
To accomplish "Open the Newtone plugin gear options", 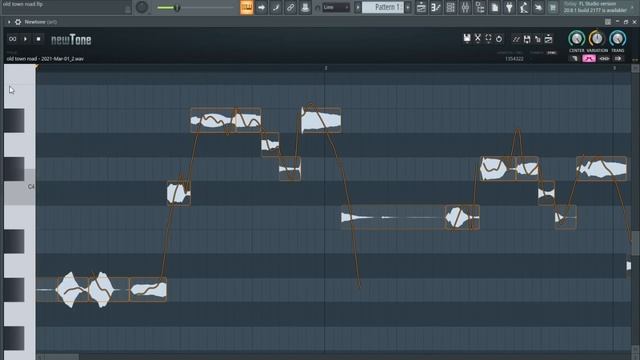I will 18,22.
